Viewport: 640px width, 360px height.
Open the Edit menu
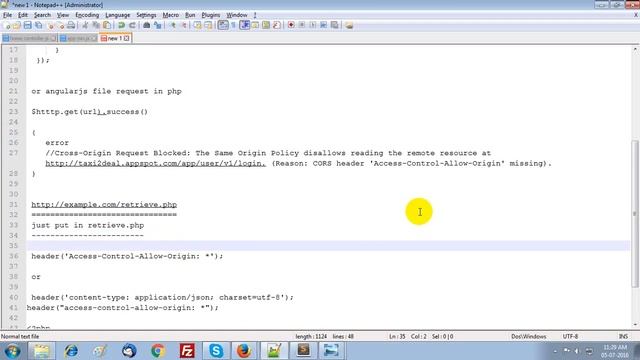23,15
